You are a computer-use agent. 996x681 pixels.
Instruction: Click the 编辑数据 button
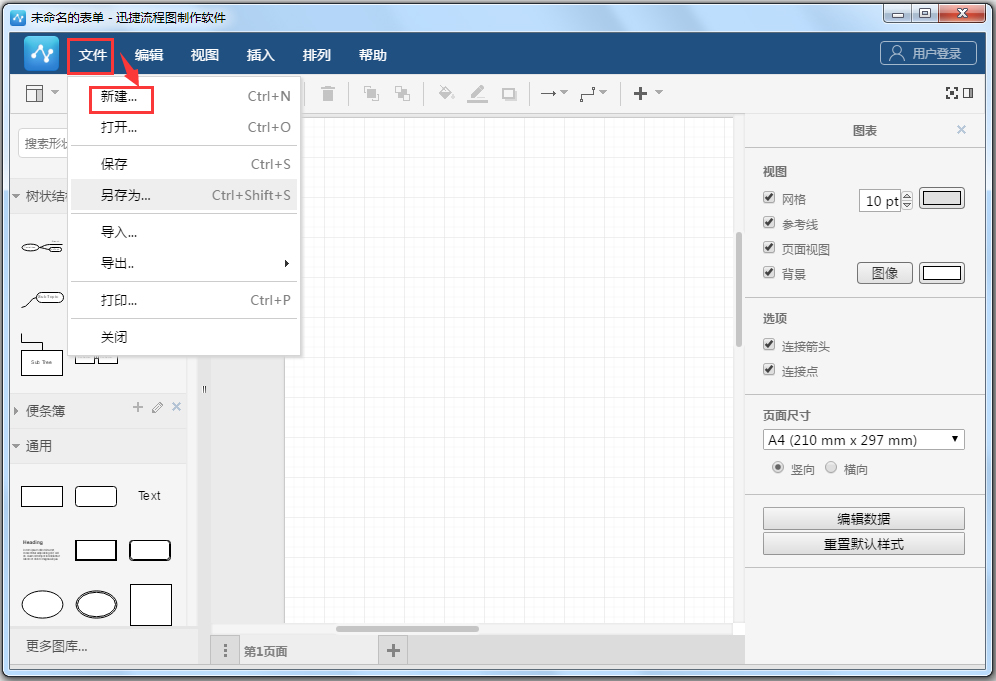(x=863, y=518)
